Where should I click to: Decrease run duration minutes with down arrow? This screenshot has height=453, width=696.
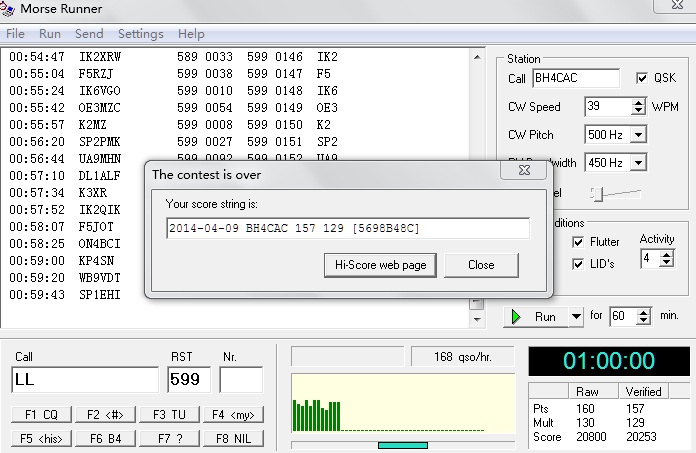(x=644, y=320)
